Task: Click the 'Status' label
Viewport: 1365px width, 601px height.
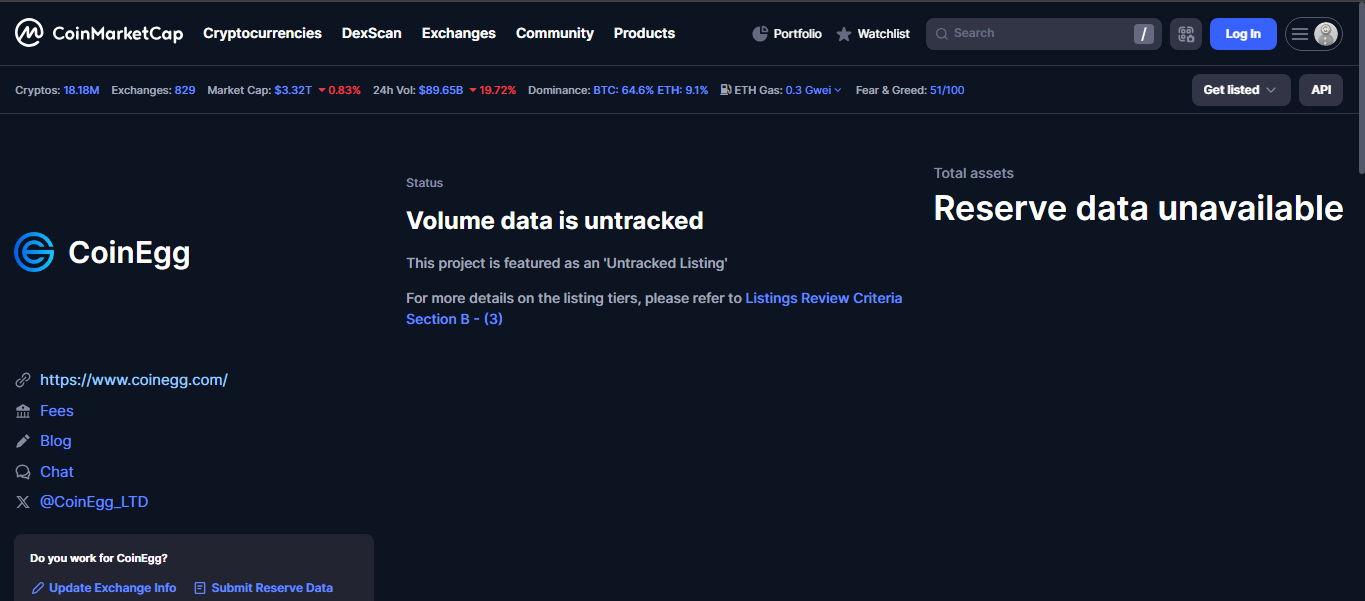Action: pyautogui.click(x=424, y=183)
